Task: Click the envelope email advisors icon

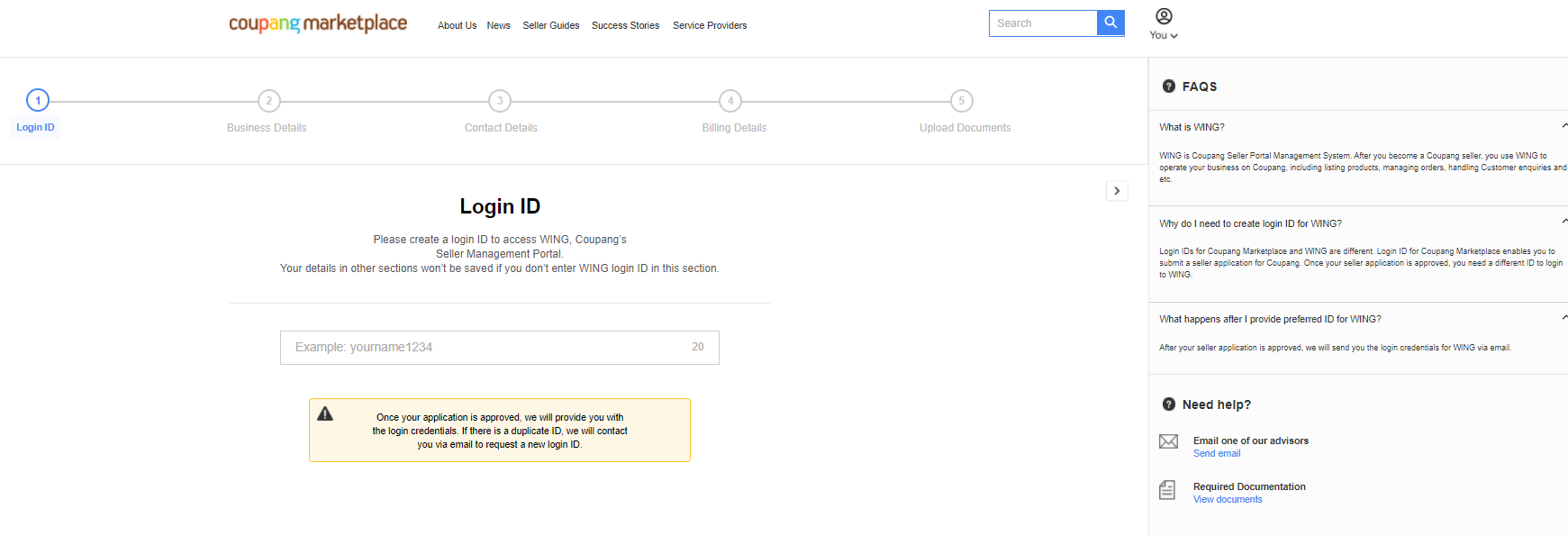Action: [x=1168, y=441]
